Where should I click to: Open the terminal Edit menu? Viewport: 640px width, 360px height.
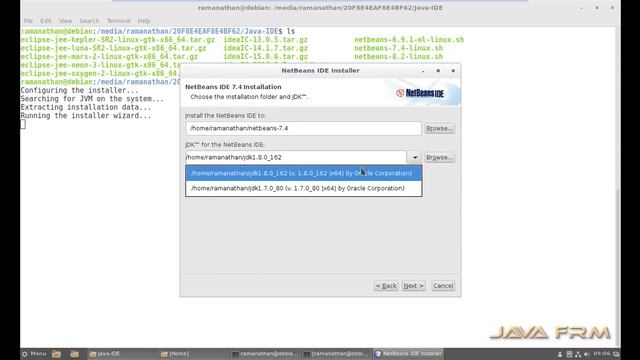[46, 21]
